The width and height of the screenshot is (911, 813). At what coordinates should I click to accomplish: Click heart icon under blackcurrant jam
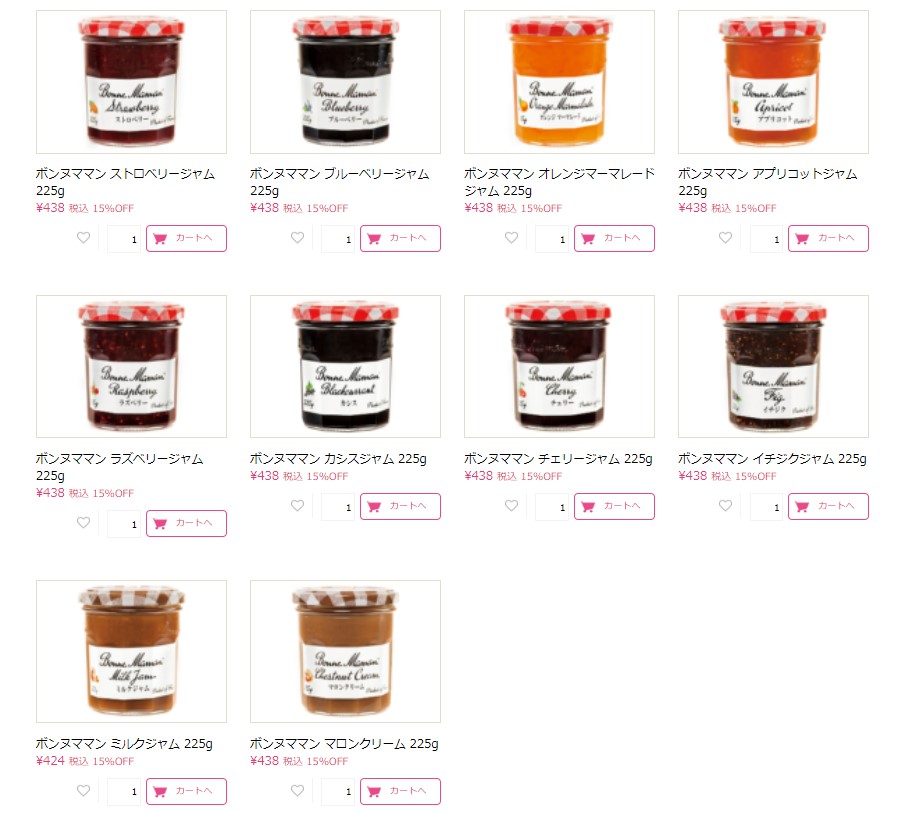pyautogui.click(x=297, y=506)
